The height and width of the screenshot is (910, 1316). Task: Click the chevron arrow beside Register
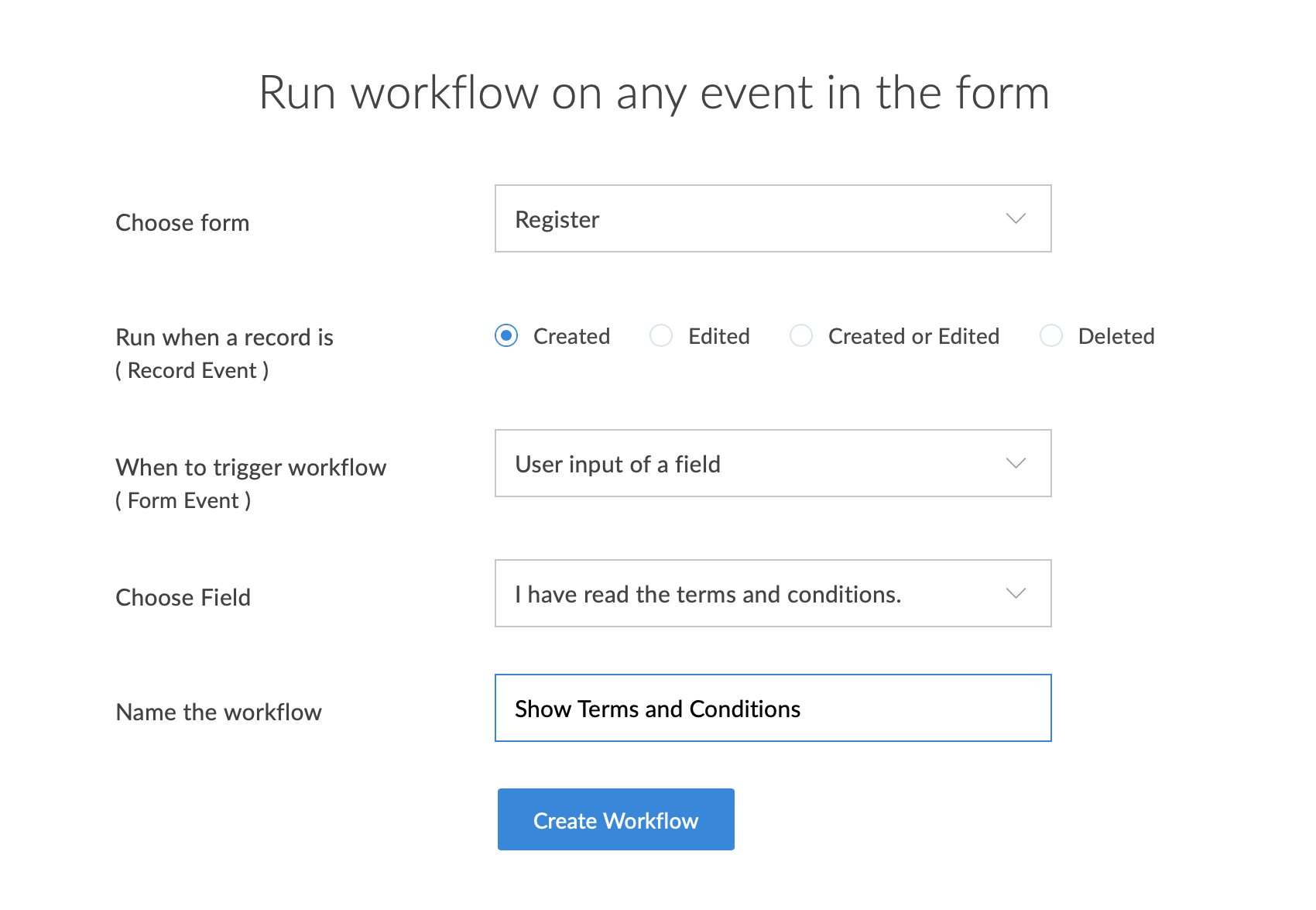click(1016, 218)
